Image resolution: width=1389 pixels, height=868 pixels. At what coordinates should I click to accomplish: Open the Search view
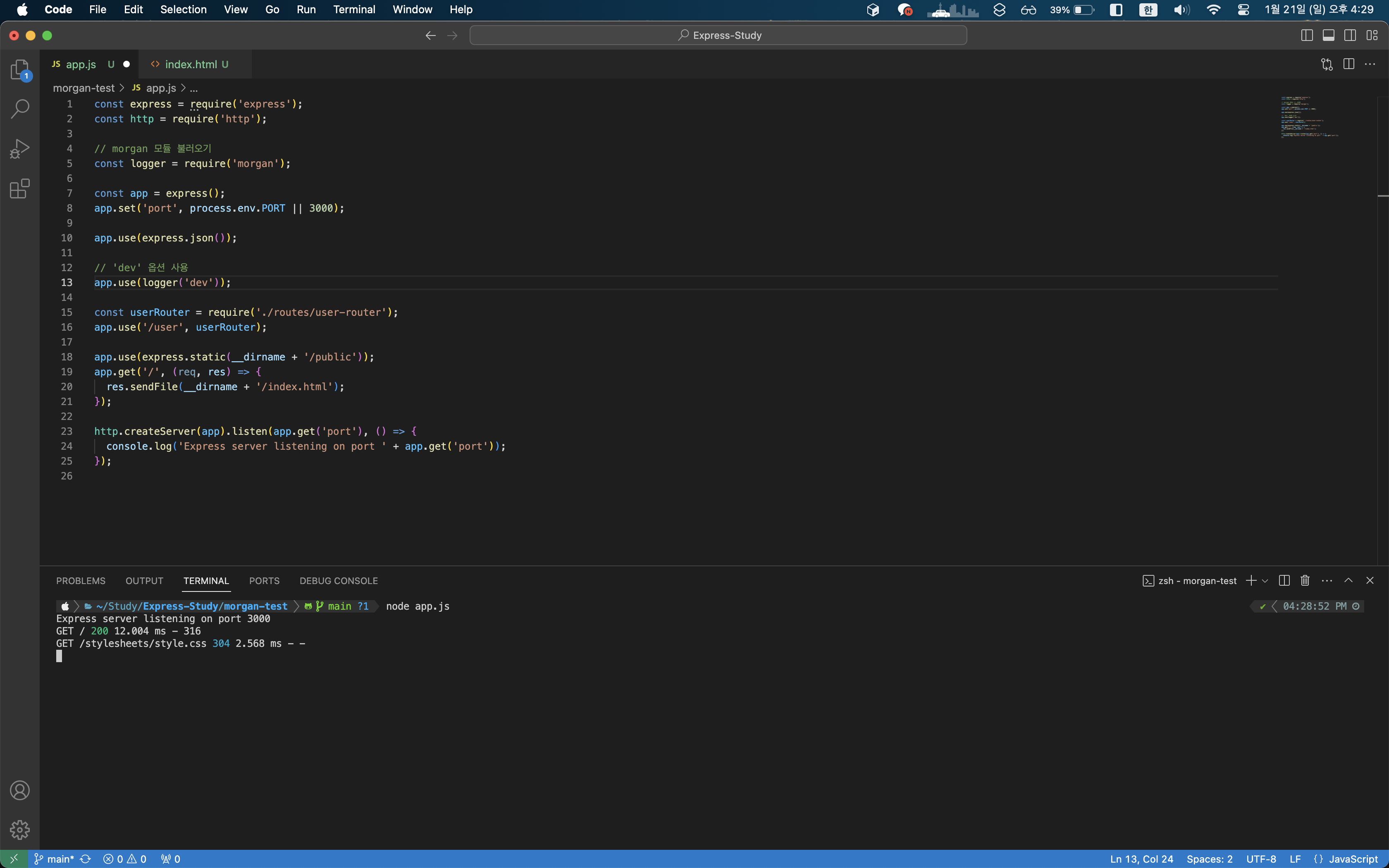tap(20, 108)
